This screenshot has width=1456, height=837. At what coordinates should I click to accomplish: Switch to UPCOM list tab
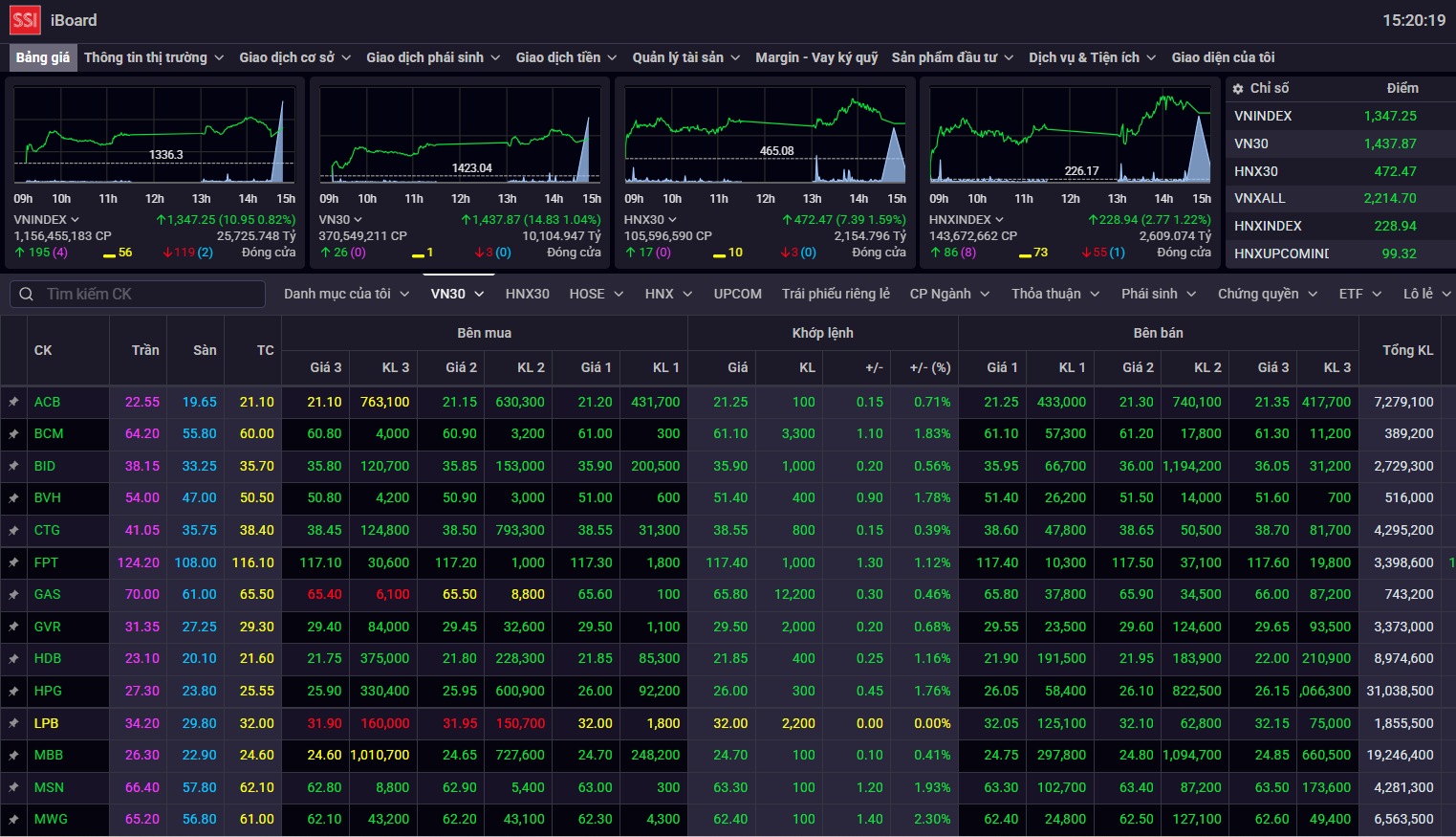[738, 294]
